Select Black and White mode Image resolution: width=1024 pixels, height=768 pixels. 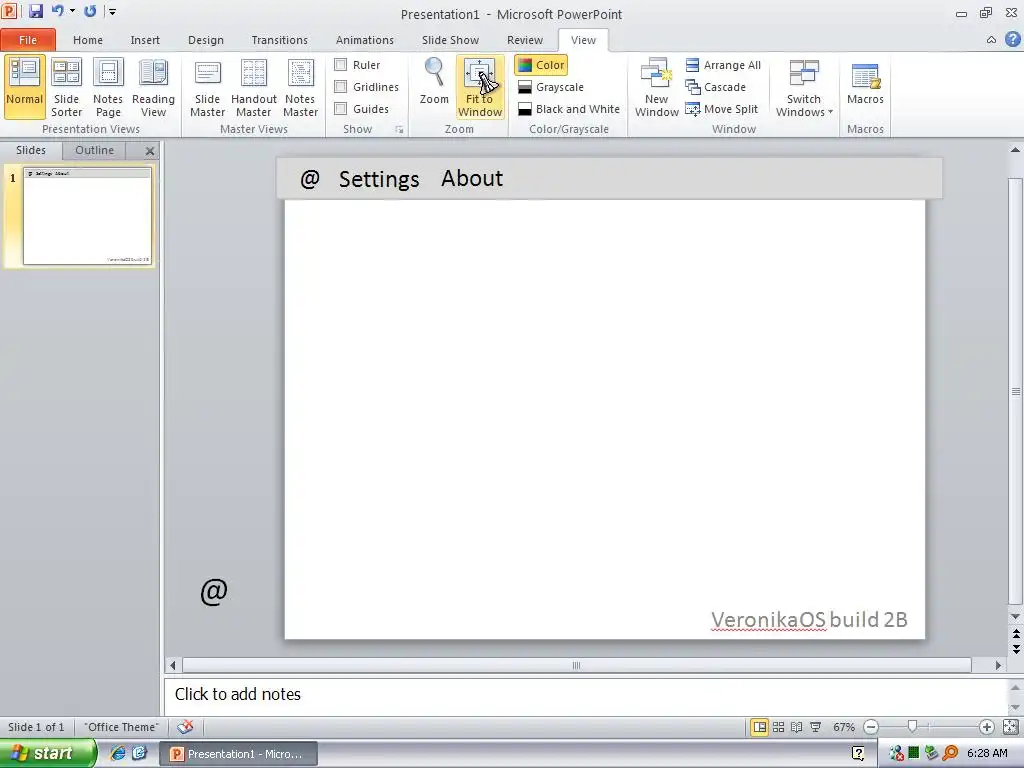[x=568, y=109]
